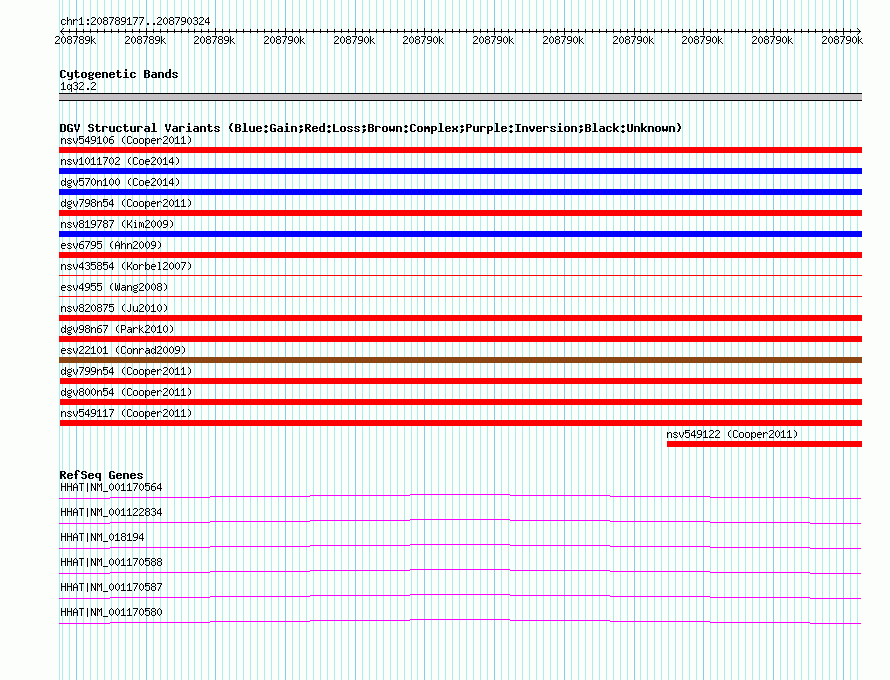Click the RefSeq Genes track title
The height and width of the screenshot is (680, 890).
[101, 475]
